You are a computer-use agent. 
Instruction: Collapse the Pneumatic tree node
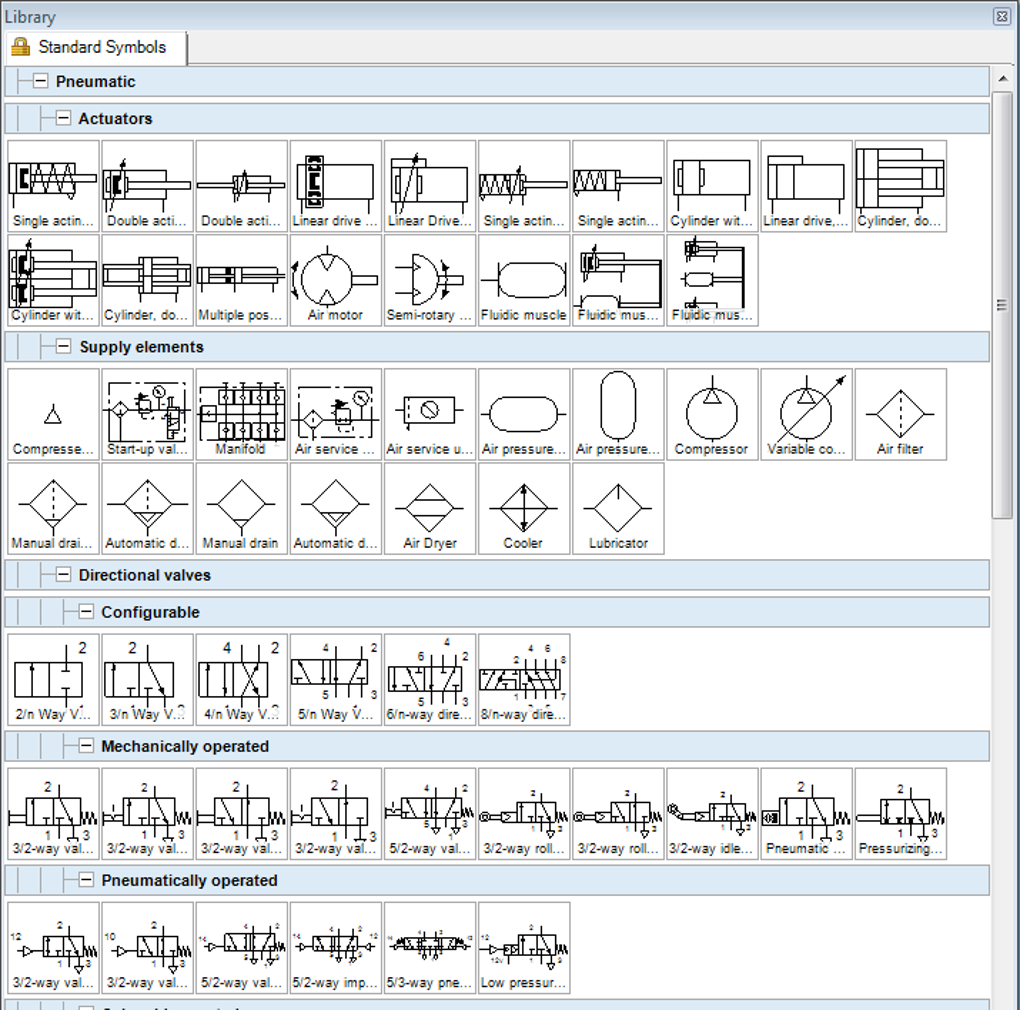click(x=41, y=82)
